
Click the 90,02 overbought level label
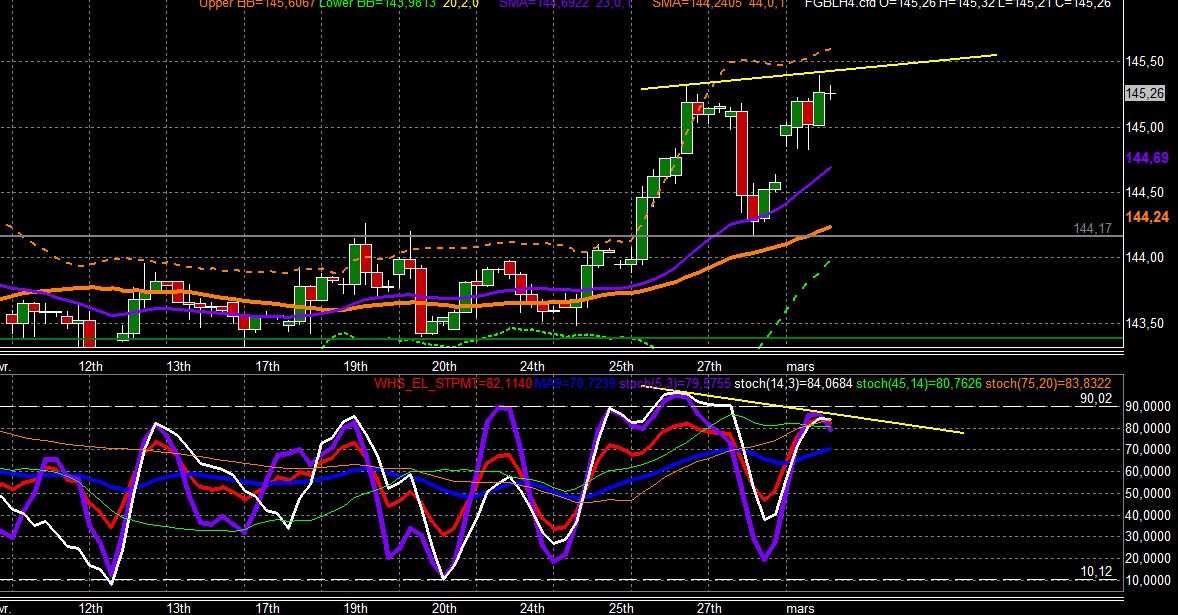pos(1095,399)
